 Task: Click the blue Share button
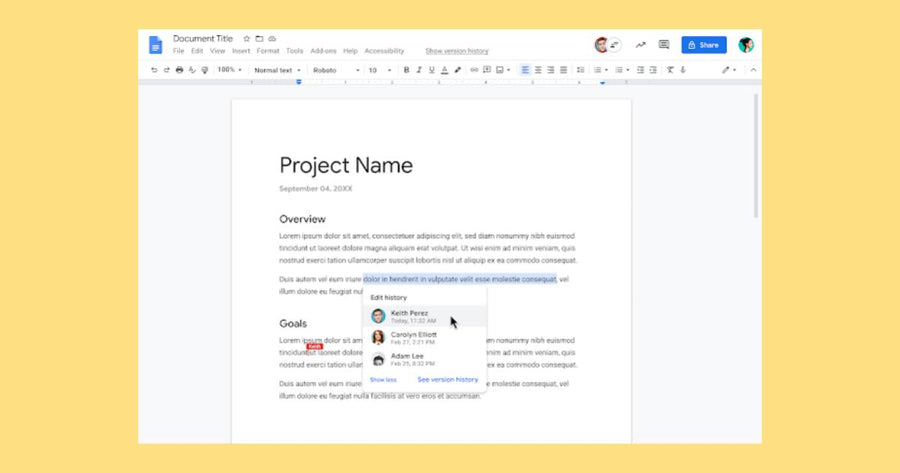click(704, 45)
